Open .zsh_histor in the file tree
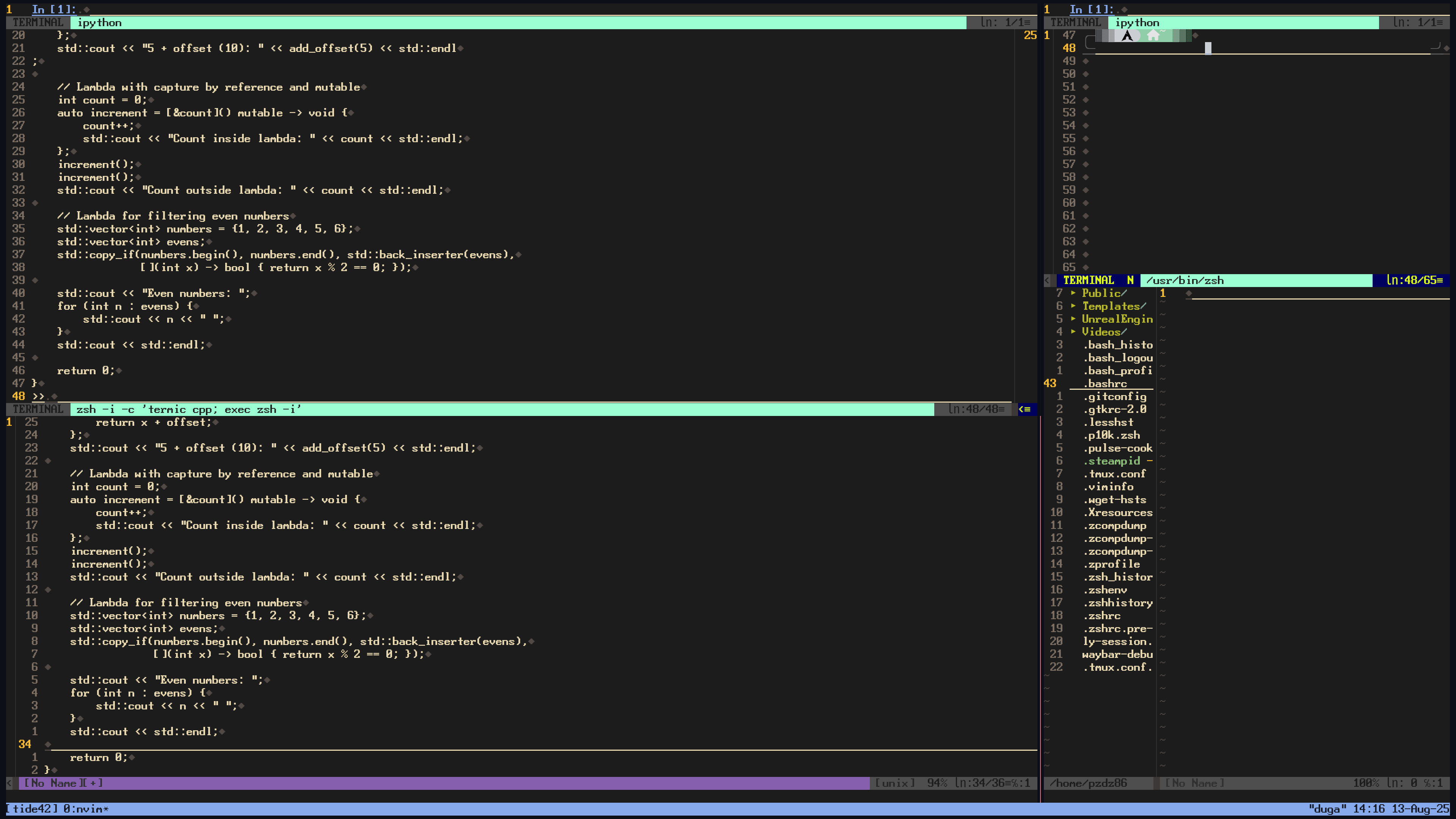This screenshot has height=819, width=1456. click(1117, 577)
